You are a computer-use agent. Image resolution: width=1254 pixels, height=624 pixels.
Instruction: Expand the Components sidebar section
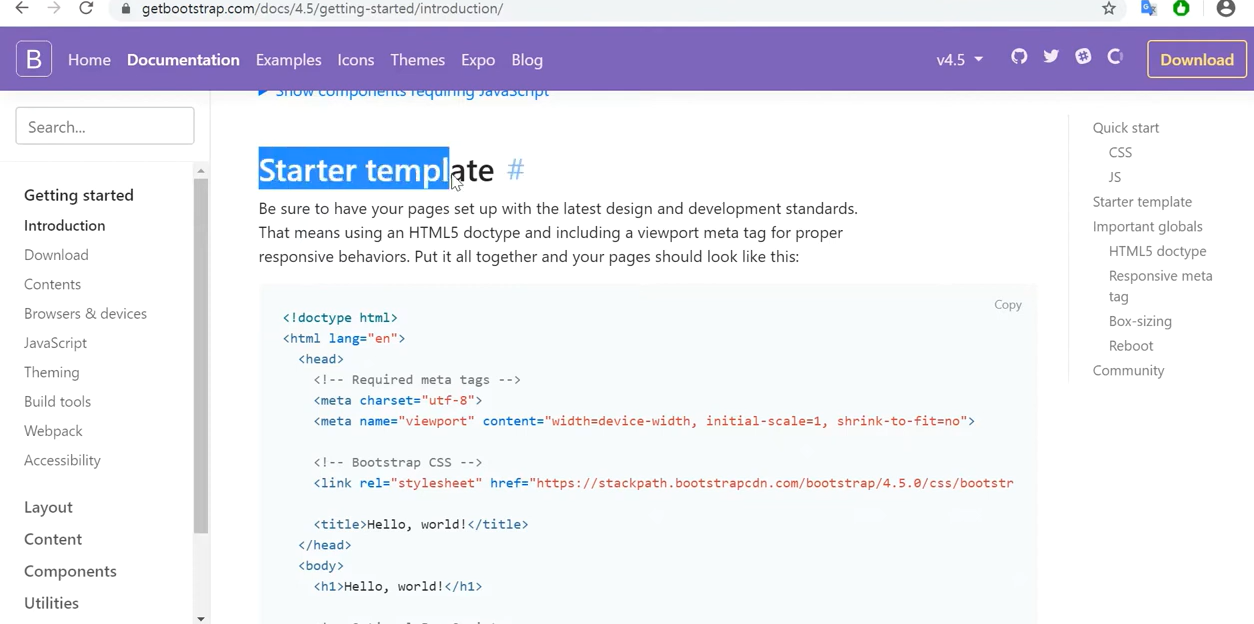[x=70, y=571]
